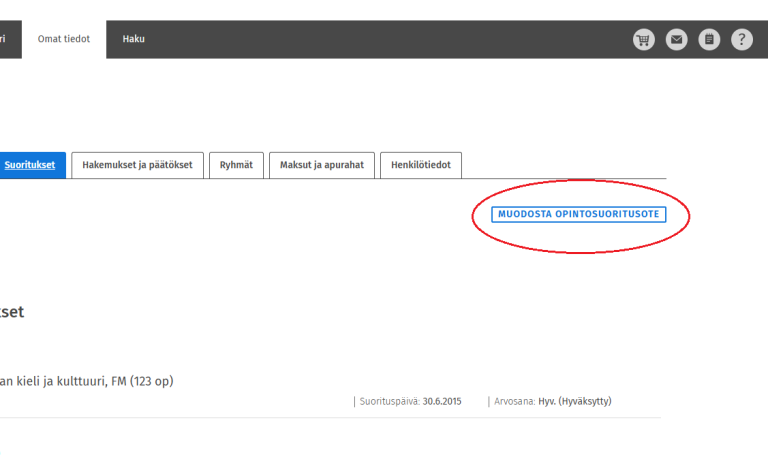Click the cut-off navigation item left of Omat tiedot
This screenshot has width=768, height=457.
(5, 39)
